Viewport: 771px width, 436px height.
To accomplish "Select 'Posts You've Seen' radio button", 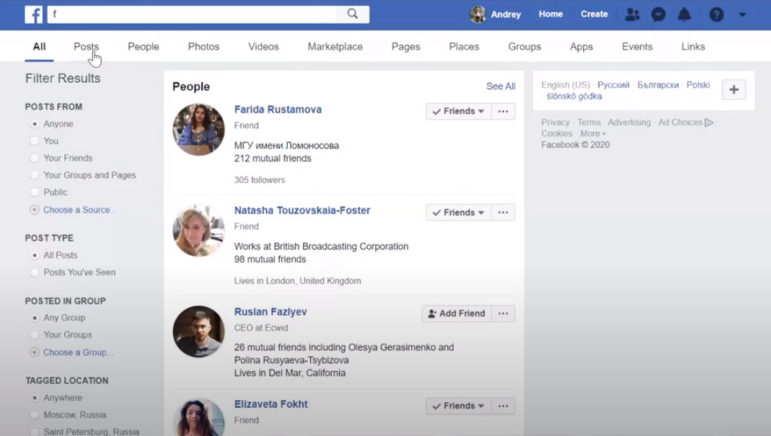I will click(x=35, y=272).
